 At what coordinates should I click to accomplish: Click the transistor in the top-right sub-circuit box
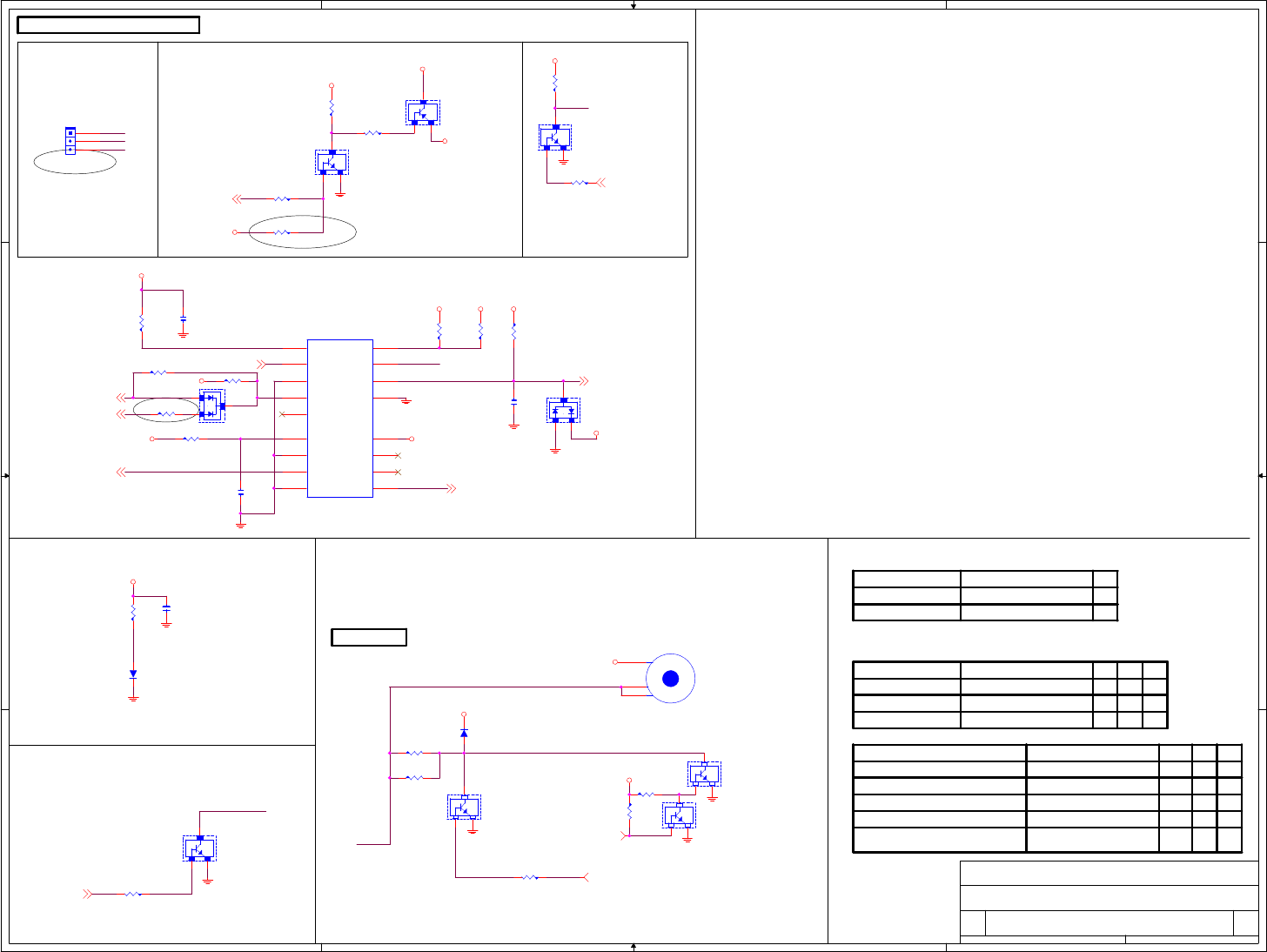click(555, 137)
